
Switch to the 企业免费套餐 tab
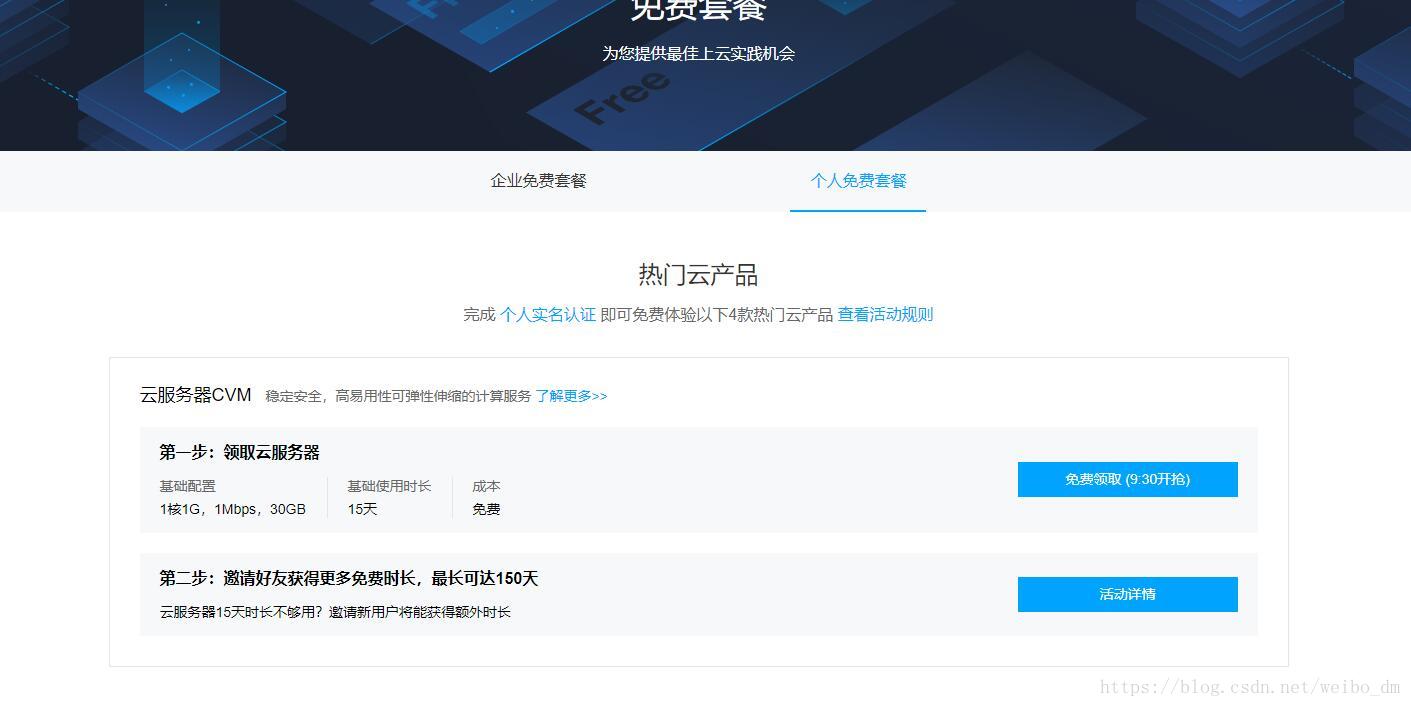[539, 181]
